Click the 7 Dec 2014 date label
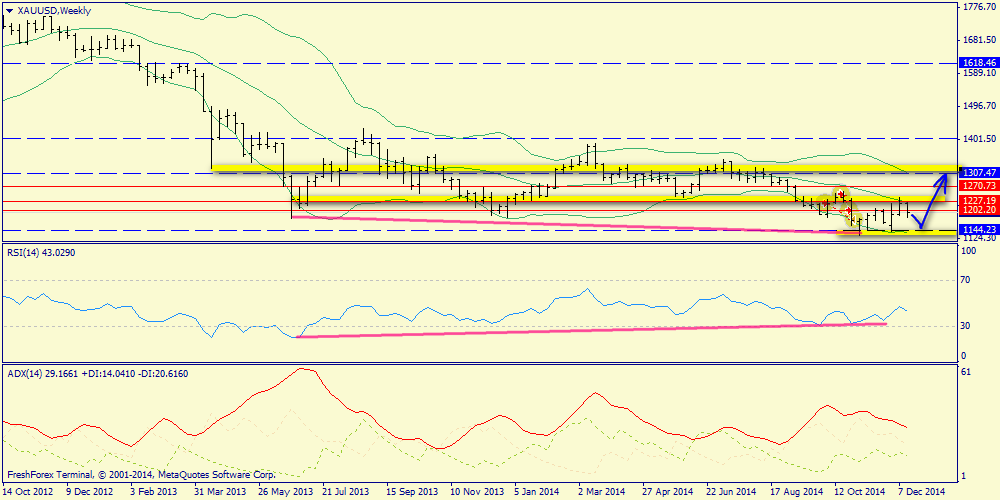The image size is (1000, 500). pyautogui.click(x=921, y=492)
